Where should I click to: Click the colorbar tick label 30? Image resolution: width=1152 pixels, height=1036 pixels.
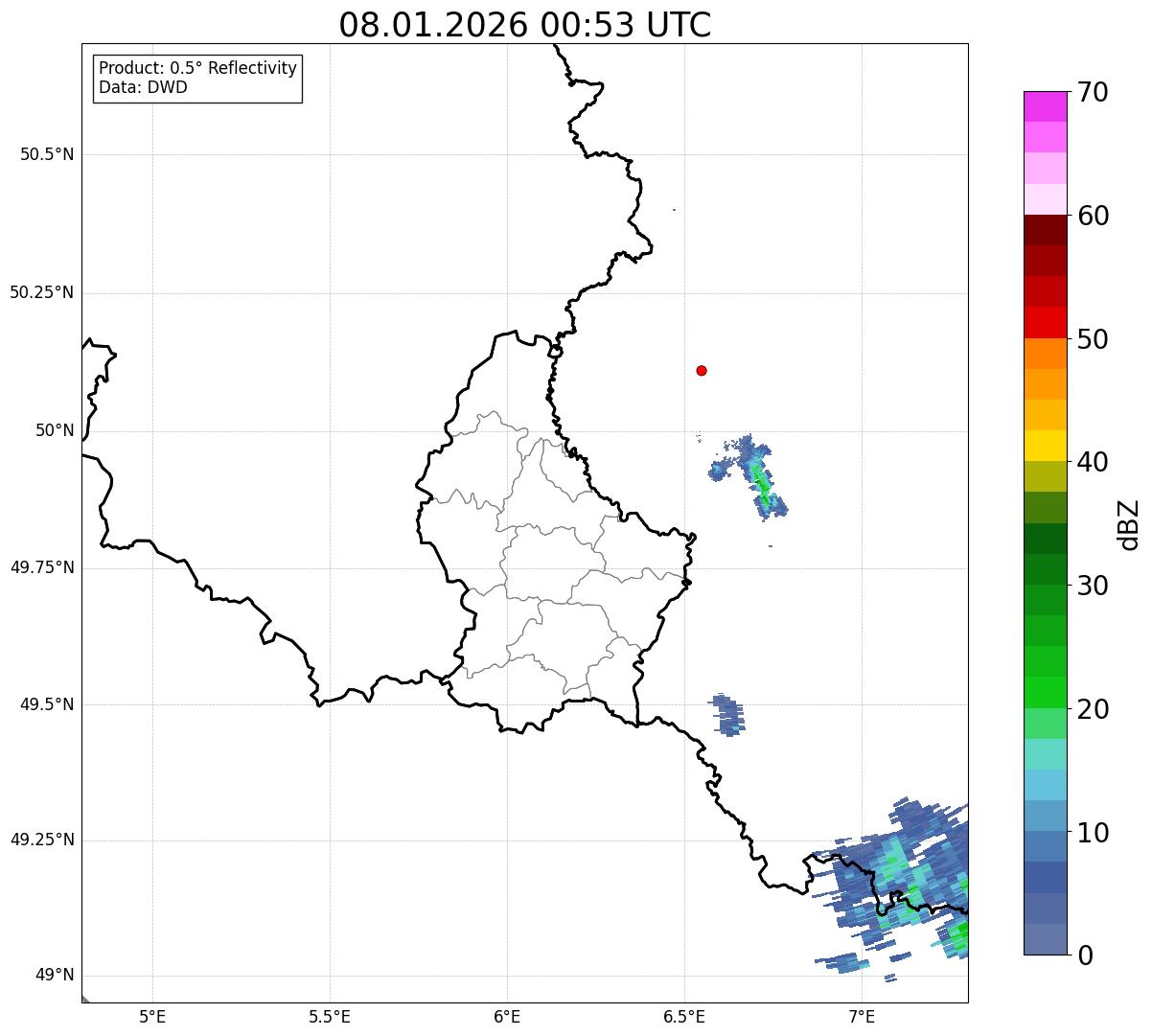[1093, 586]
